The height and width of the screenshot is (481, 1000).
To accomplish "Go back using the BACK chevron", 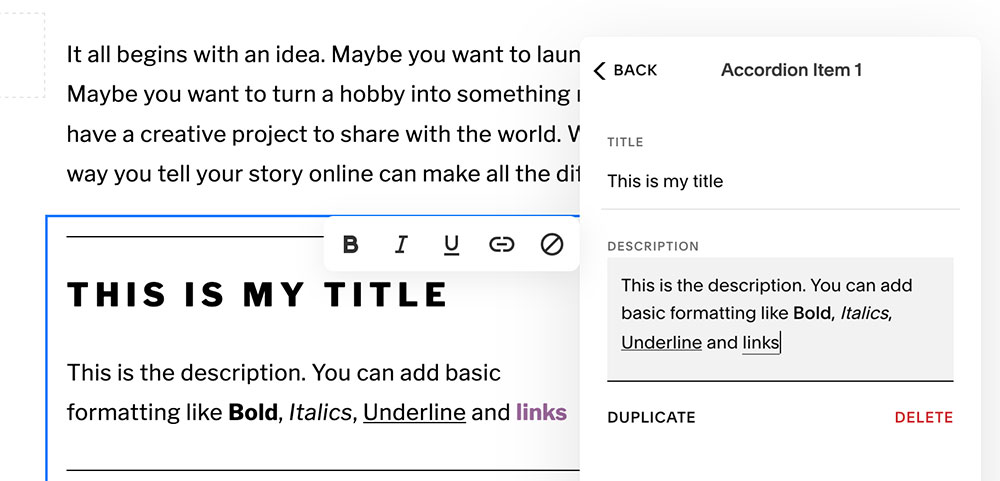I will 625,70.
